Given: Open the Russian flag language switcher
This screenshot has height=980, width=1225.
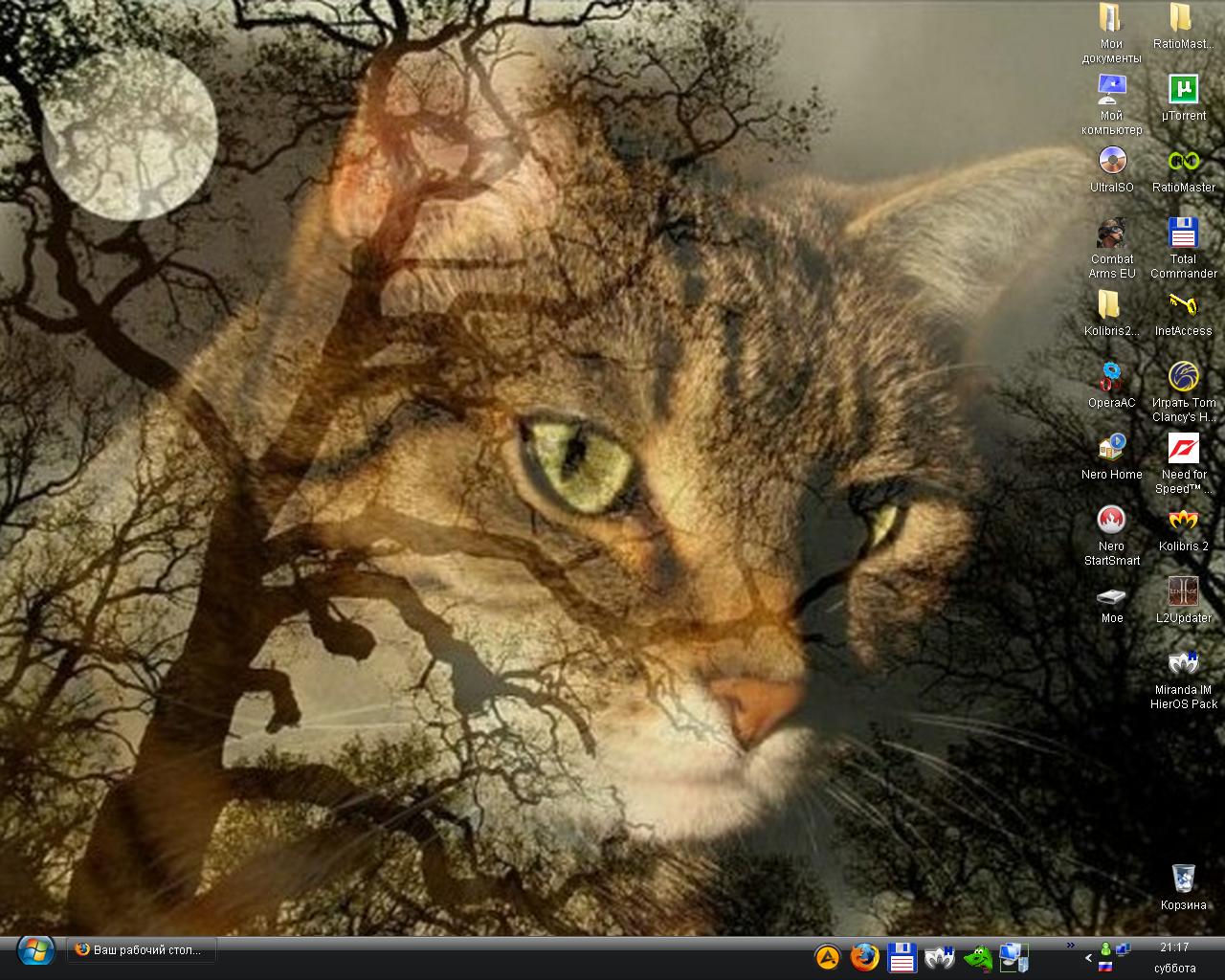Looking at the screenshot, I should pyautogui.click(x=1105, y=968).
